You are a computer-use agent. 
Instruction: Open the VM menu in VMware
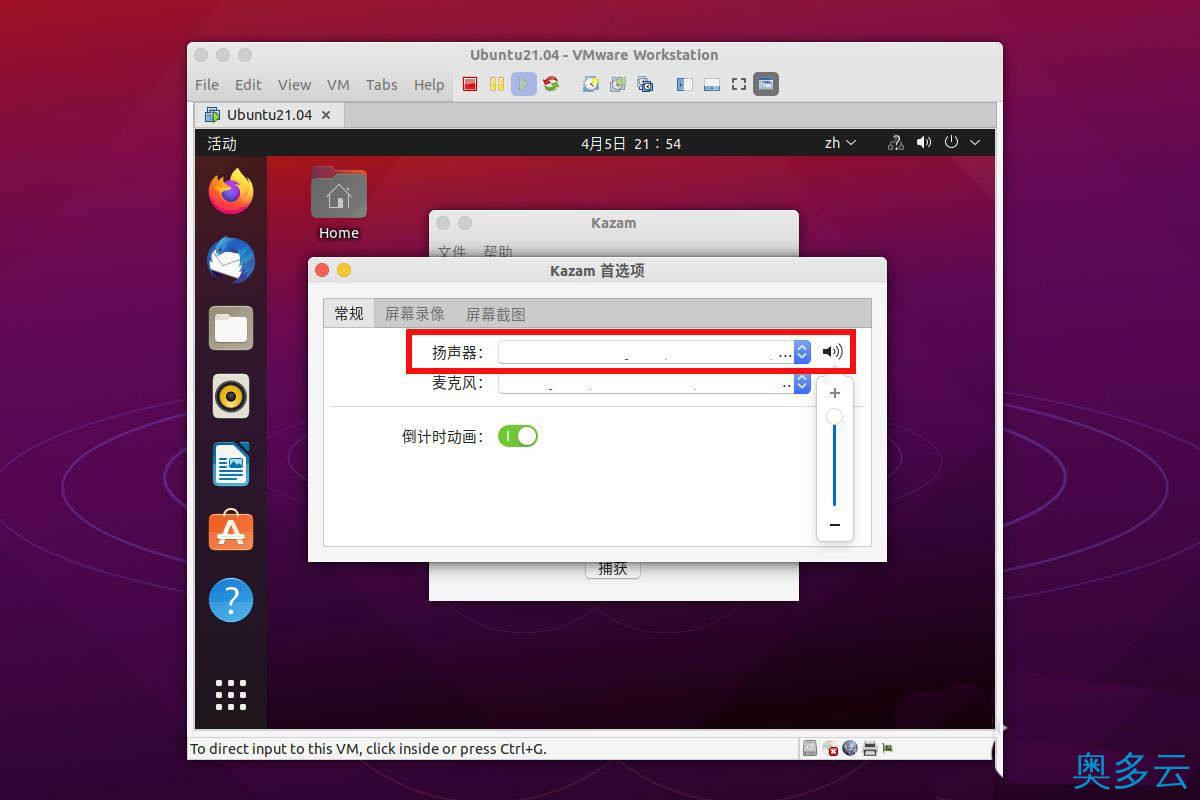tap(338, 85)
